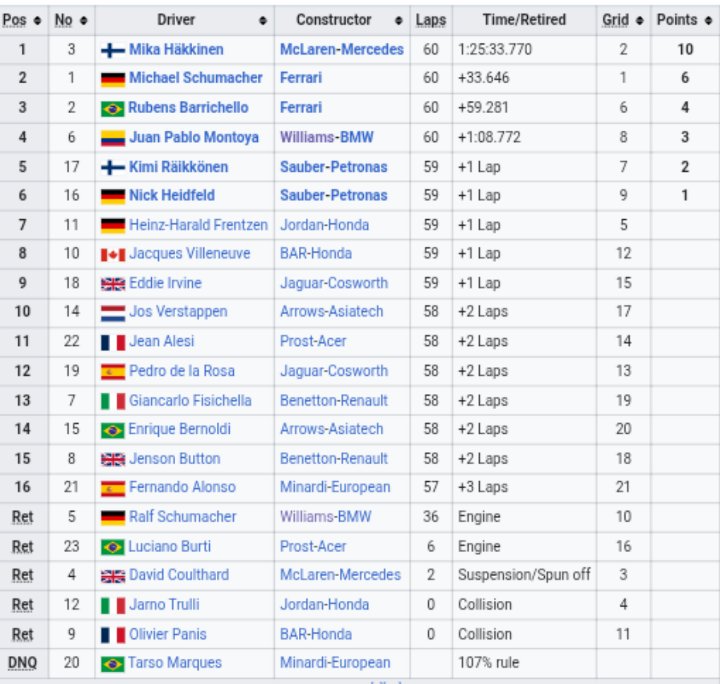720x684 pixels.
Task: Click Finland flag beside Kimi Räikkönen
Action: (x=113, y=168)
